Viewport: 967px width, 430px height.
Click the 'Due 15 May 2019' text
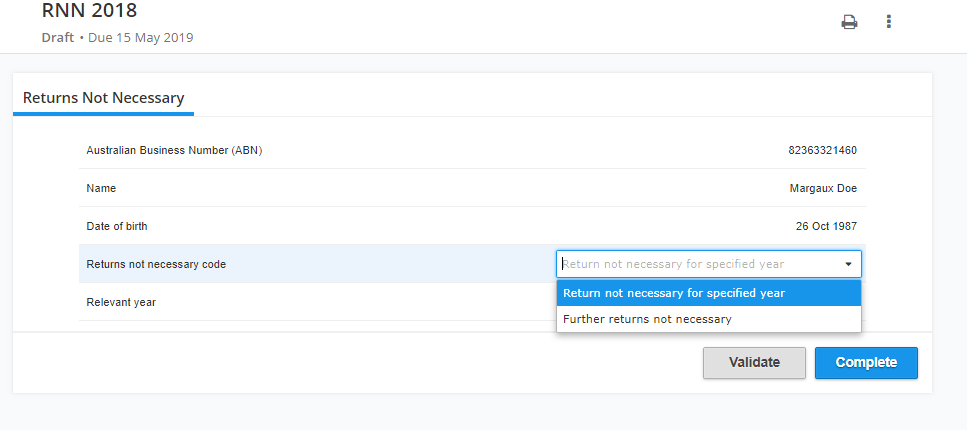pyautogui.click(x=141, y=38)
